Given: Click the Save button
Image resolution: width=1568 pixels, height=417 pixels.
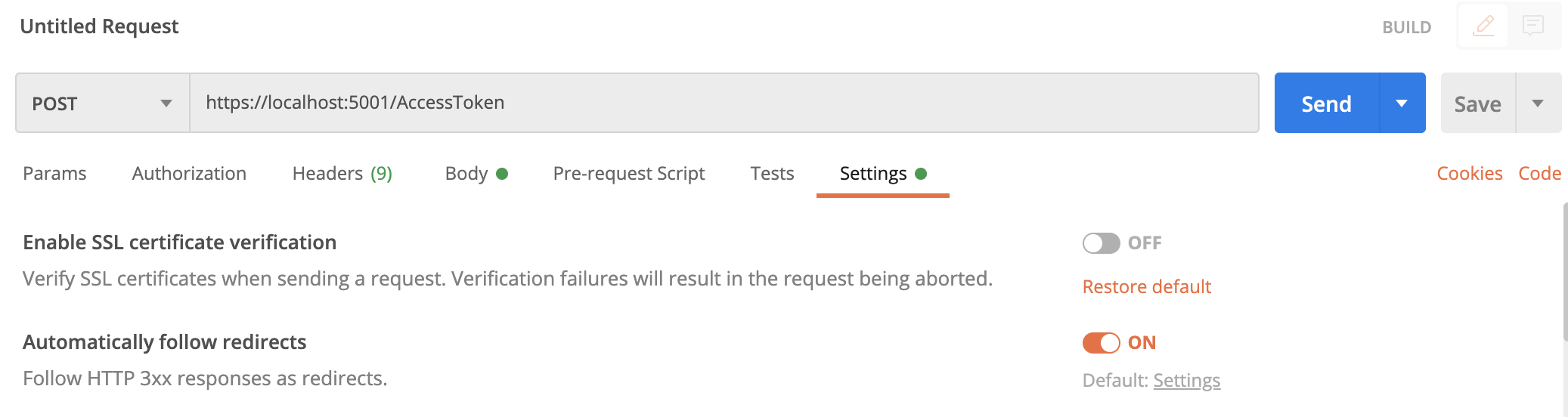Looking at the screenshot, I should click(1478, 103).
